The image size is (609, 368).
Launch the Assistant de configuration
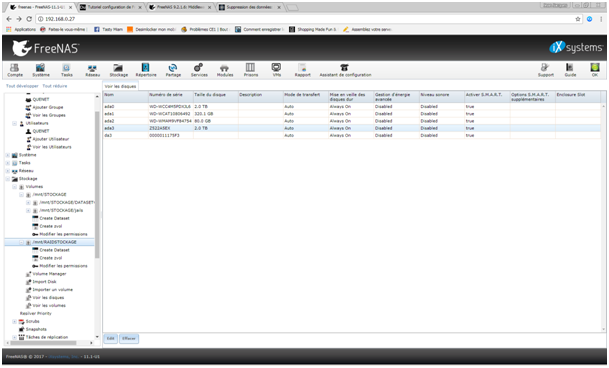(345, 70)
